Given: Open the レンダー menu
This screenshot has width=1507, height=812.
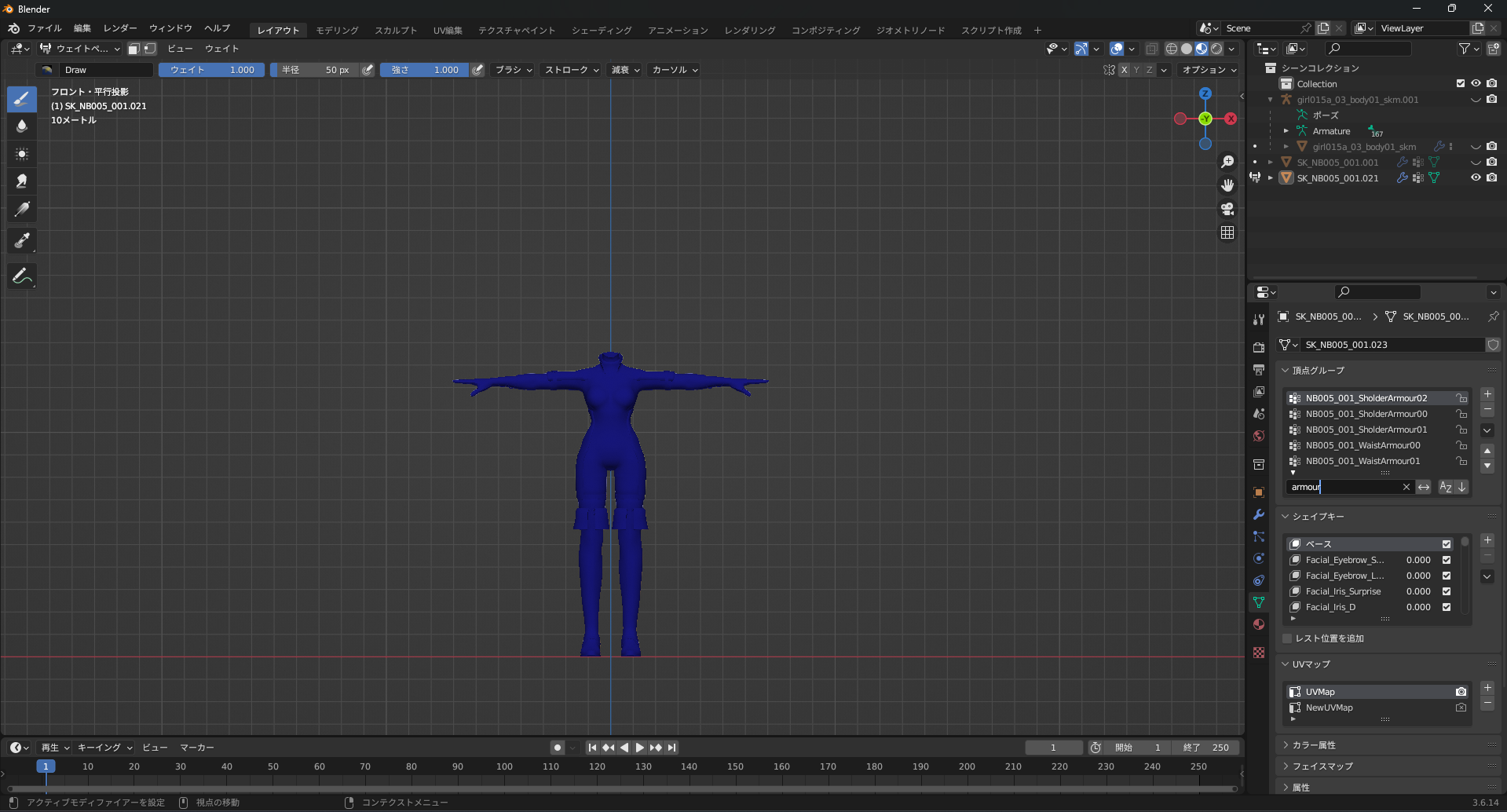Looking at the screenshot, I should click(120, 28).
